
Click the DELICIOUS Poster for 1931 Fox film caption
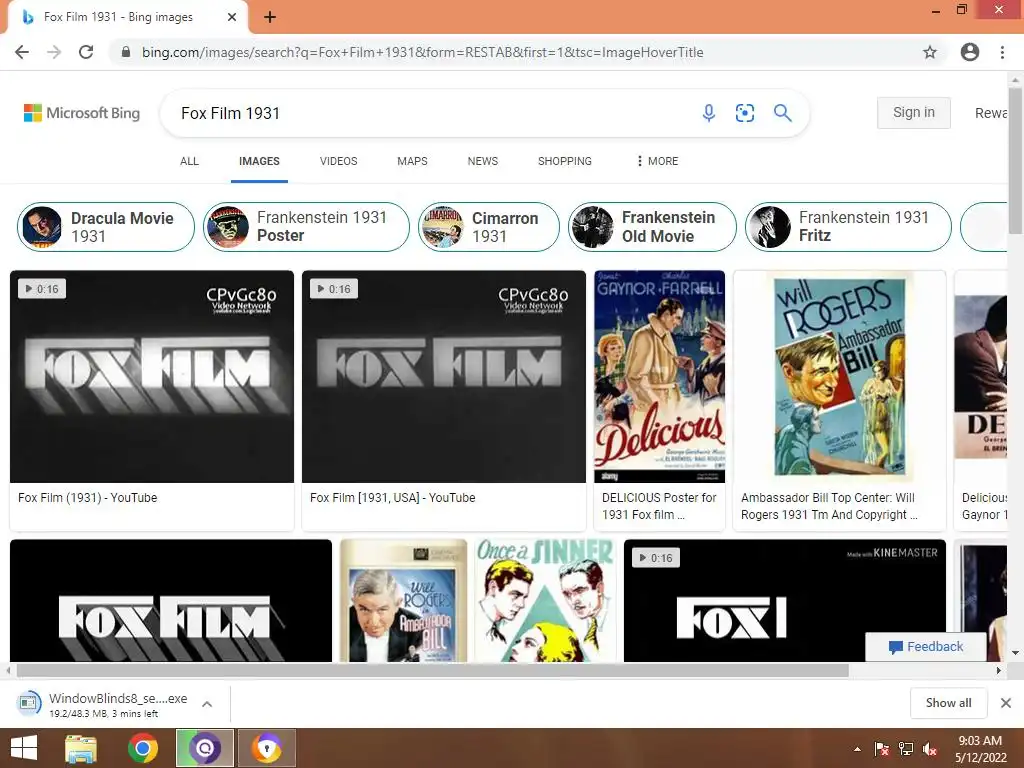click(659, 506)
